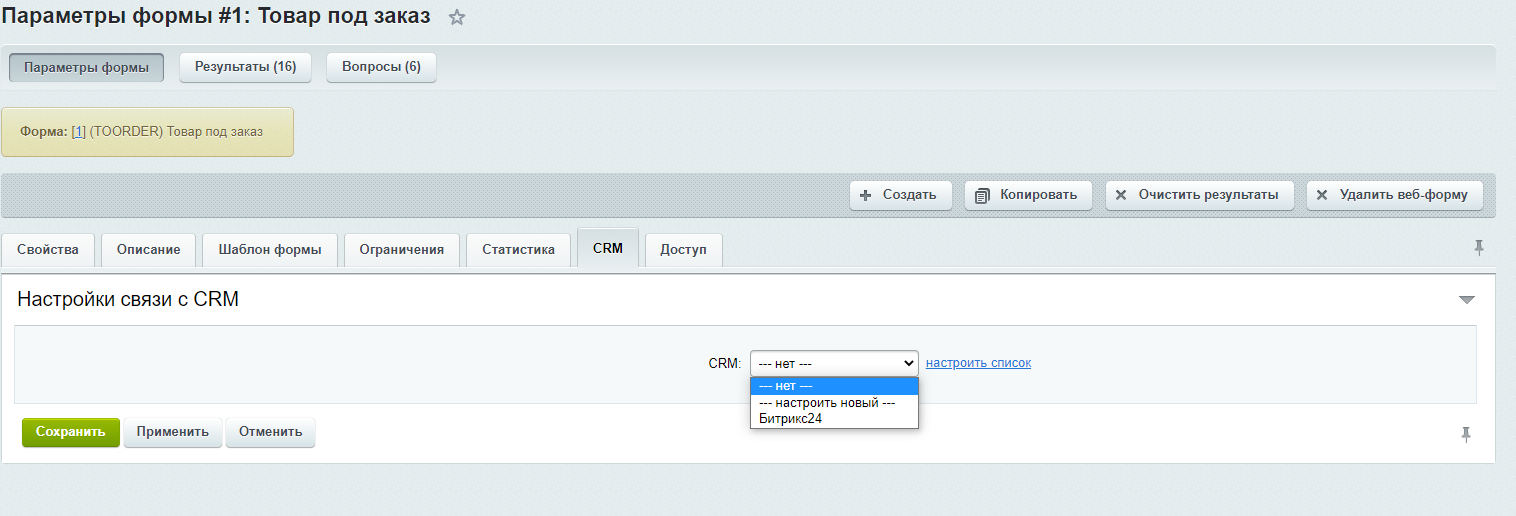
Task: Click the favorites star next to title
Action: pos(457,17)
